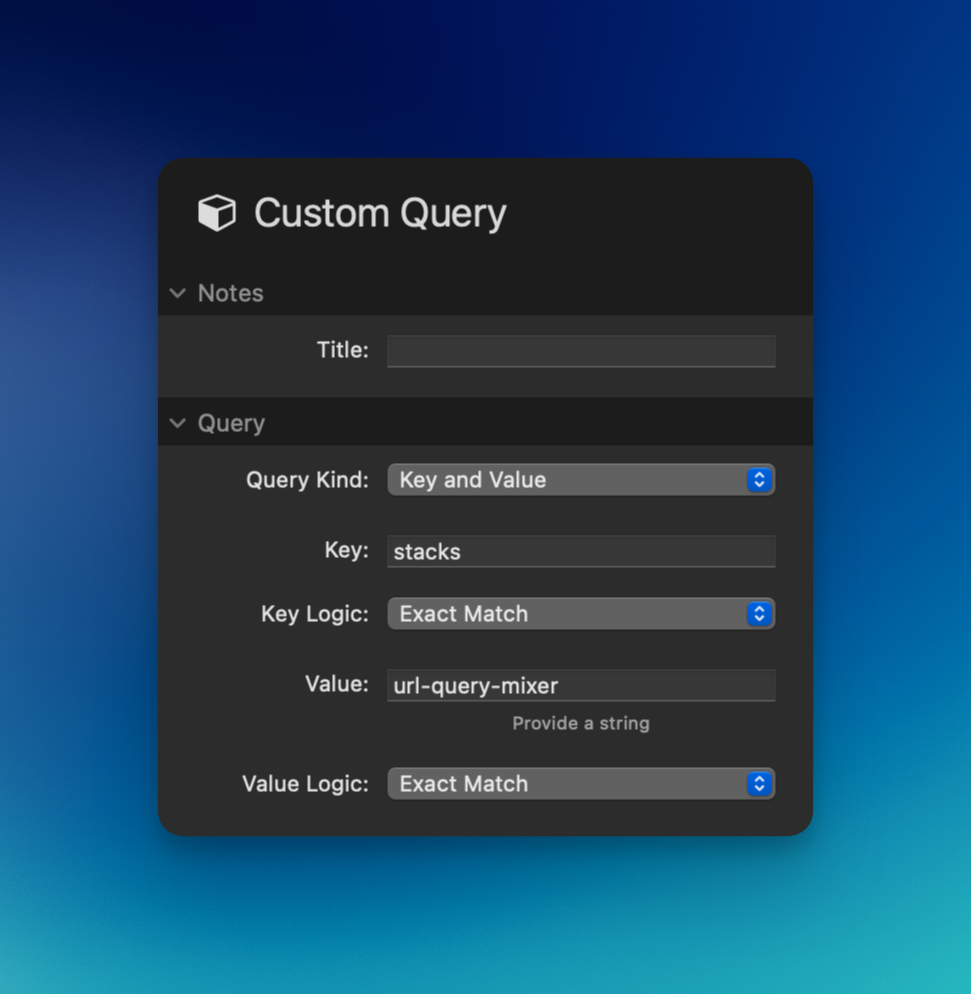Image resolution: width=971 pixels, height=994 pixels.
Task: Click the blue arrows on Value Logic
Action: click(x=759, y=784)
